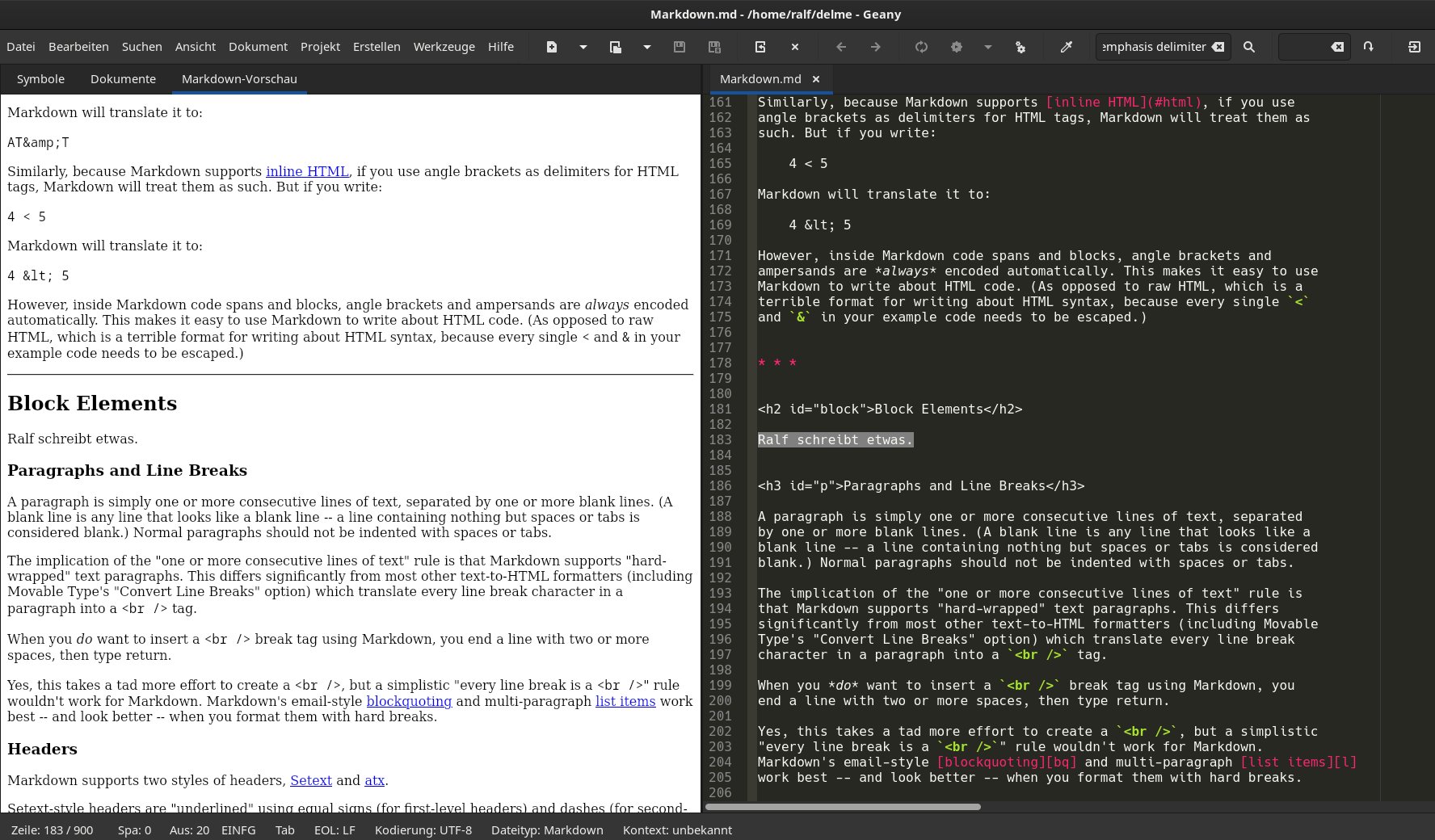This screenshot has width=1435, height=840.
Task: Open the Dokument menu
Action: point(258,47)
